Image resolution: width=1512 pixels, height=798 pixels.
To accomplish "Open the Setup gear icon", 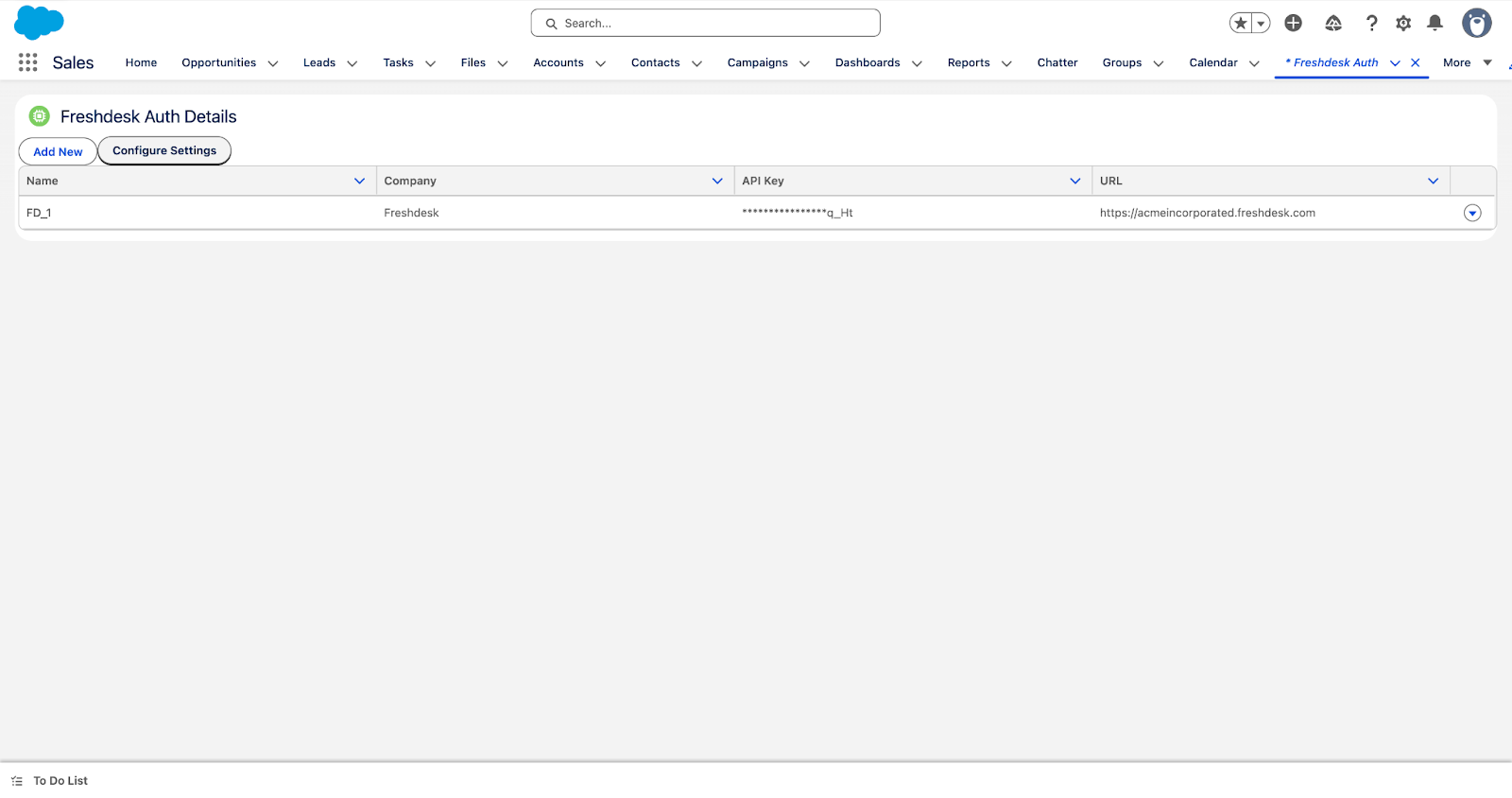I will click(x=1403, y=23).
